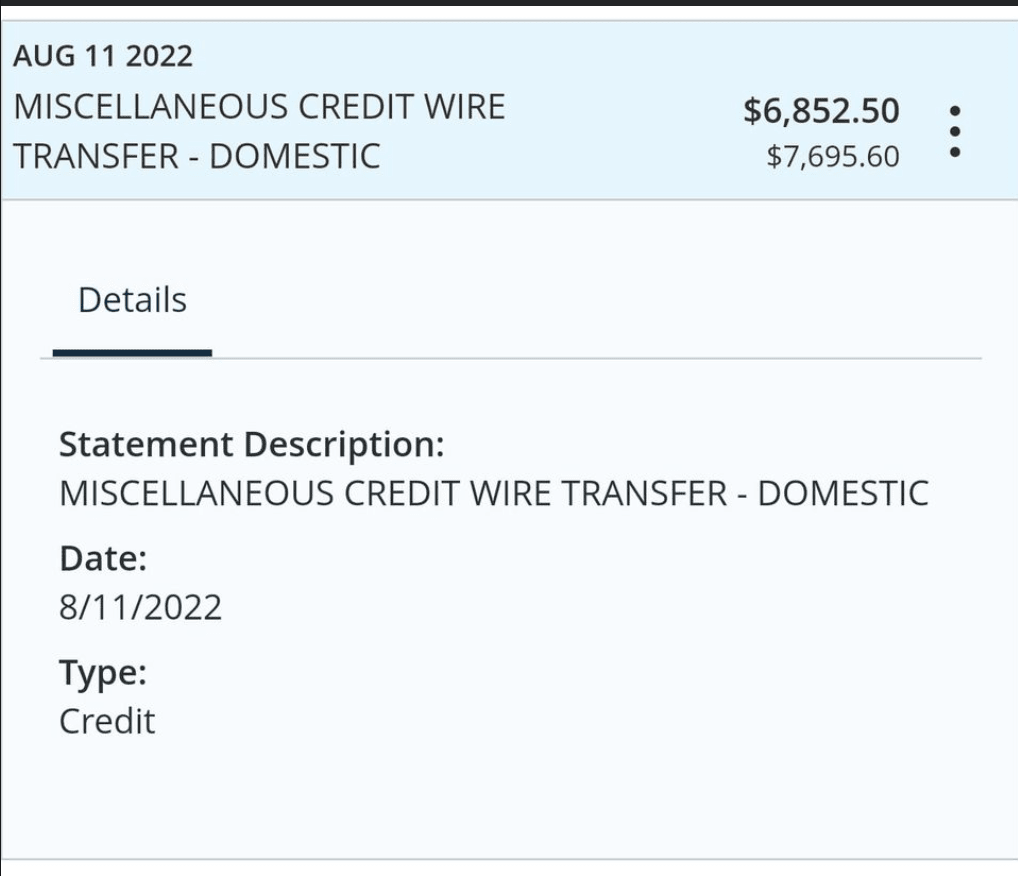Collapse the AUG 11 2022 transaction row
1018x876 pixels.
tap(509, 110)
